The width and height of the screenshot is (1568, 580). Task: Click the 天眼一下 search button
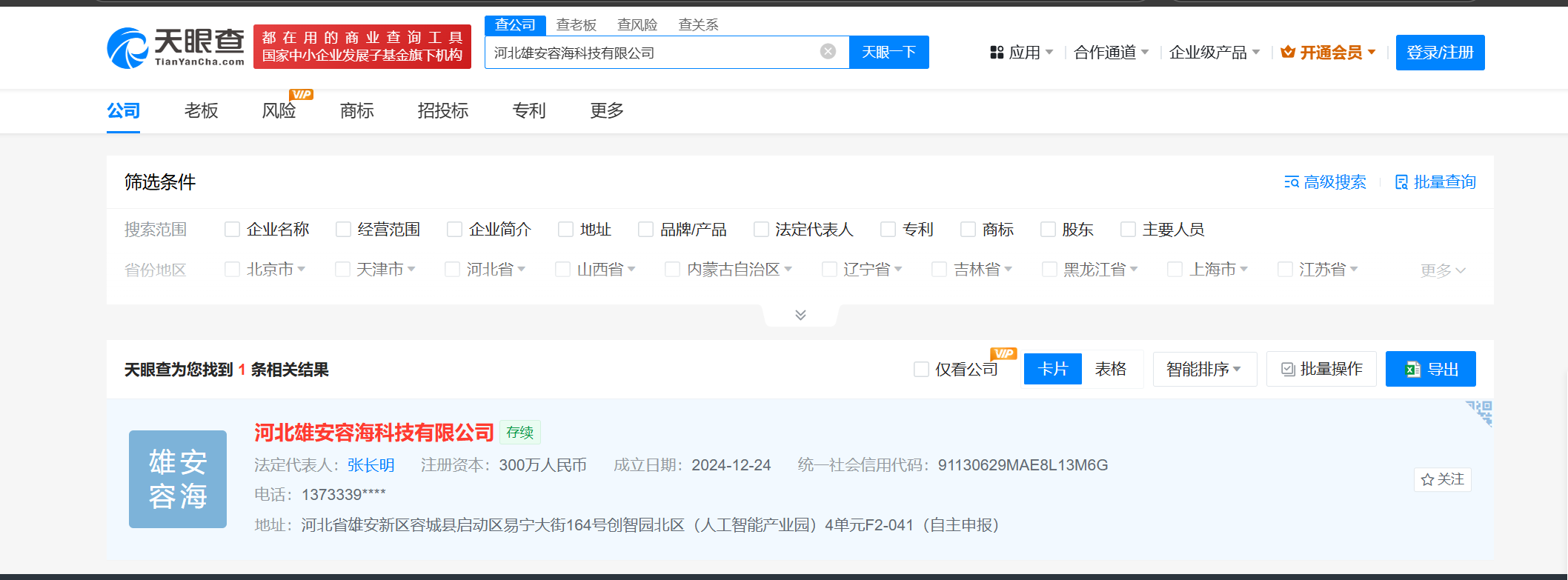point(889,52)
